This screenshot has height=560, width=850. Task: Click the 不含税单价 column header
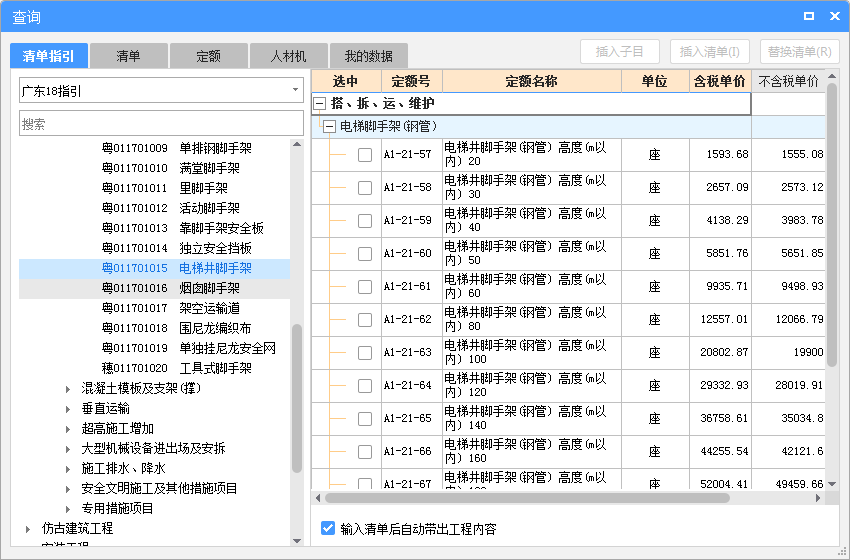(788, 81)
